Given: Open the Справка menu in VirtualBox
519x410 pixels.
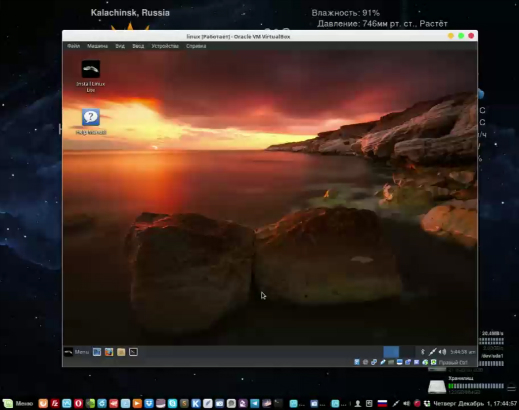Looking at the screenshot, I should [196, 46].
